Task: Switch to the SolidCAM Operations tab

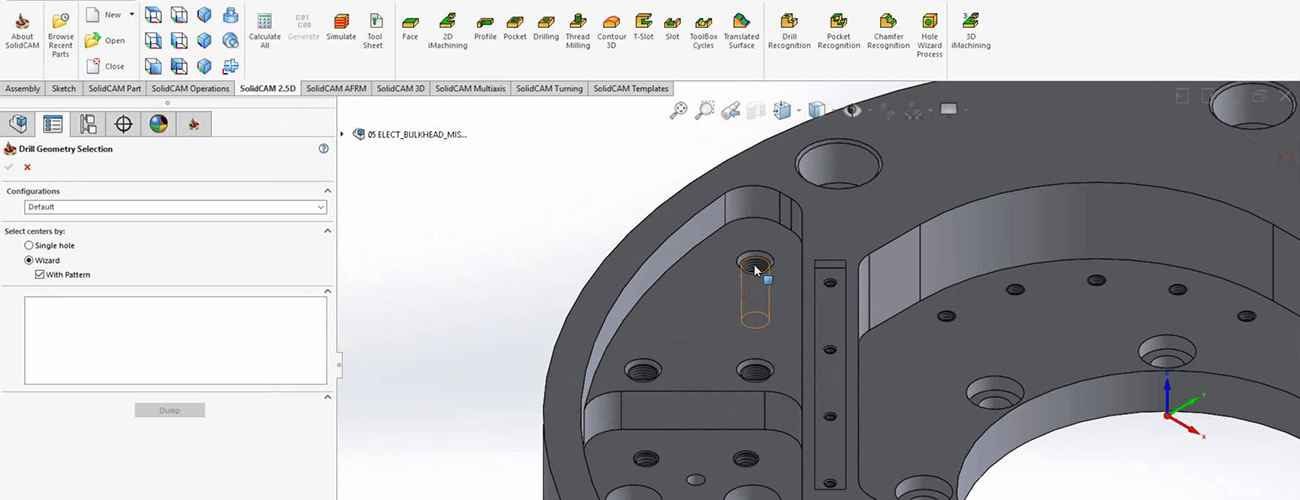Action: pos(190,88)
